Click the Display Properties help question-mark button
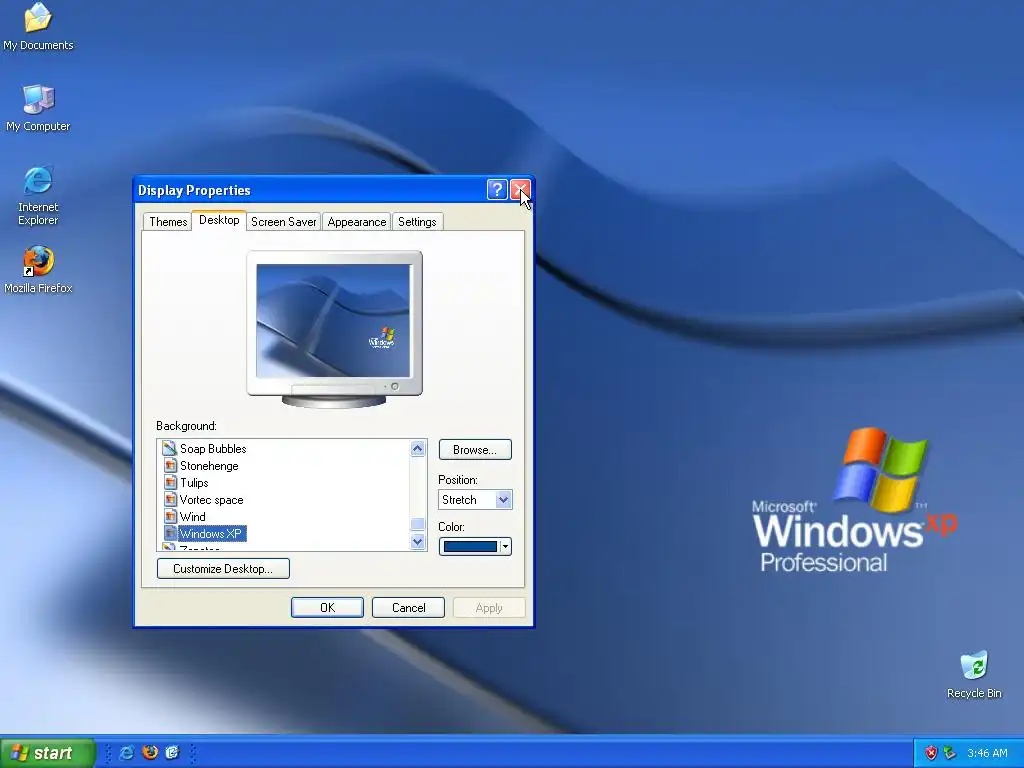 (497, 190)
